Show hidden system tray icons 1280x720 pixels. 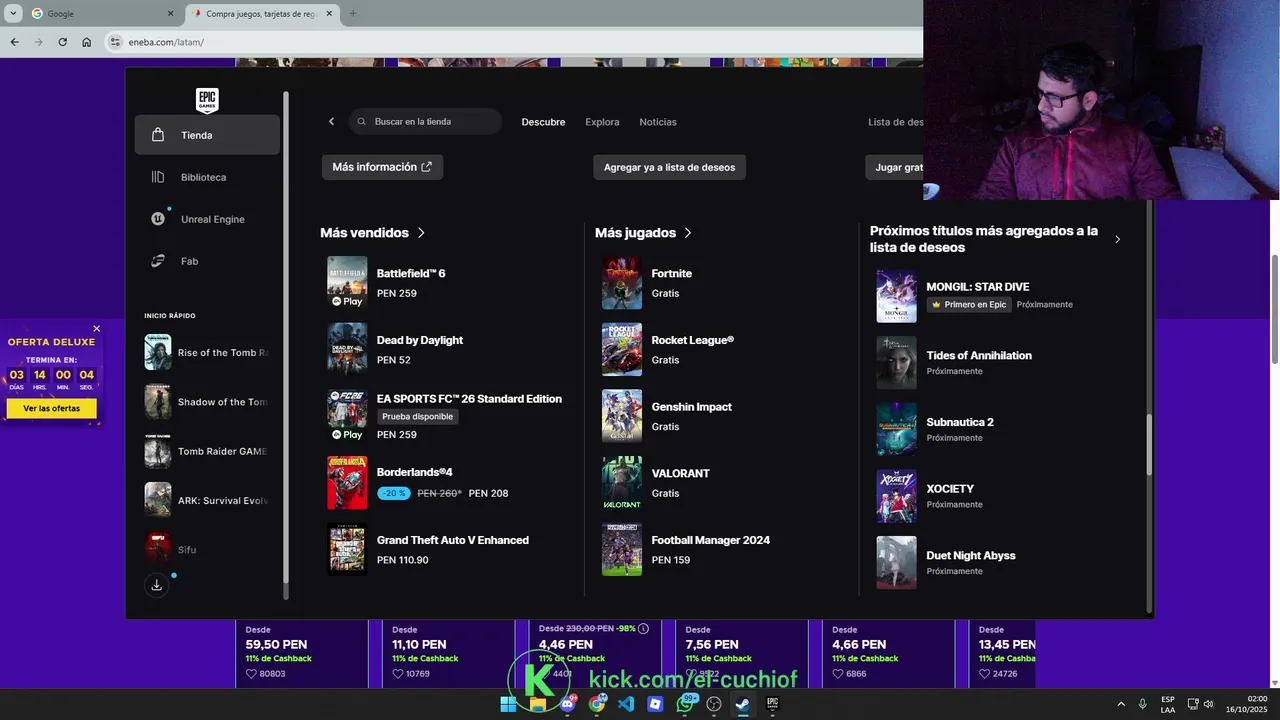point(1120,704)
